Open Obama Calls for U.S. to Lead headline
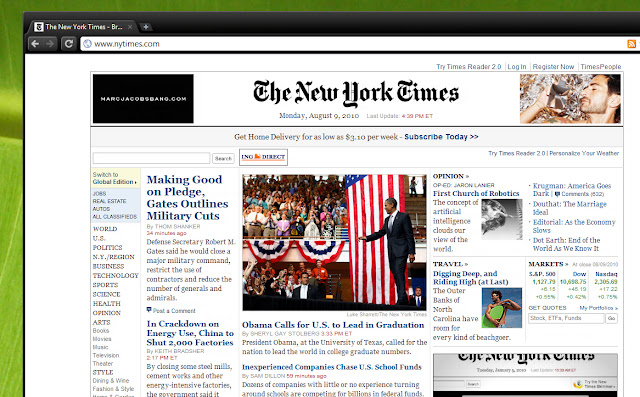Image resolution: width=640 pixels, height=397 pixels. coord(333,325)
